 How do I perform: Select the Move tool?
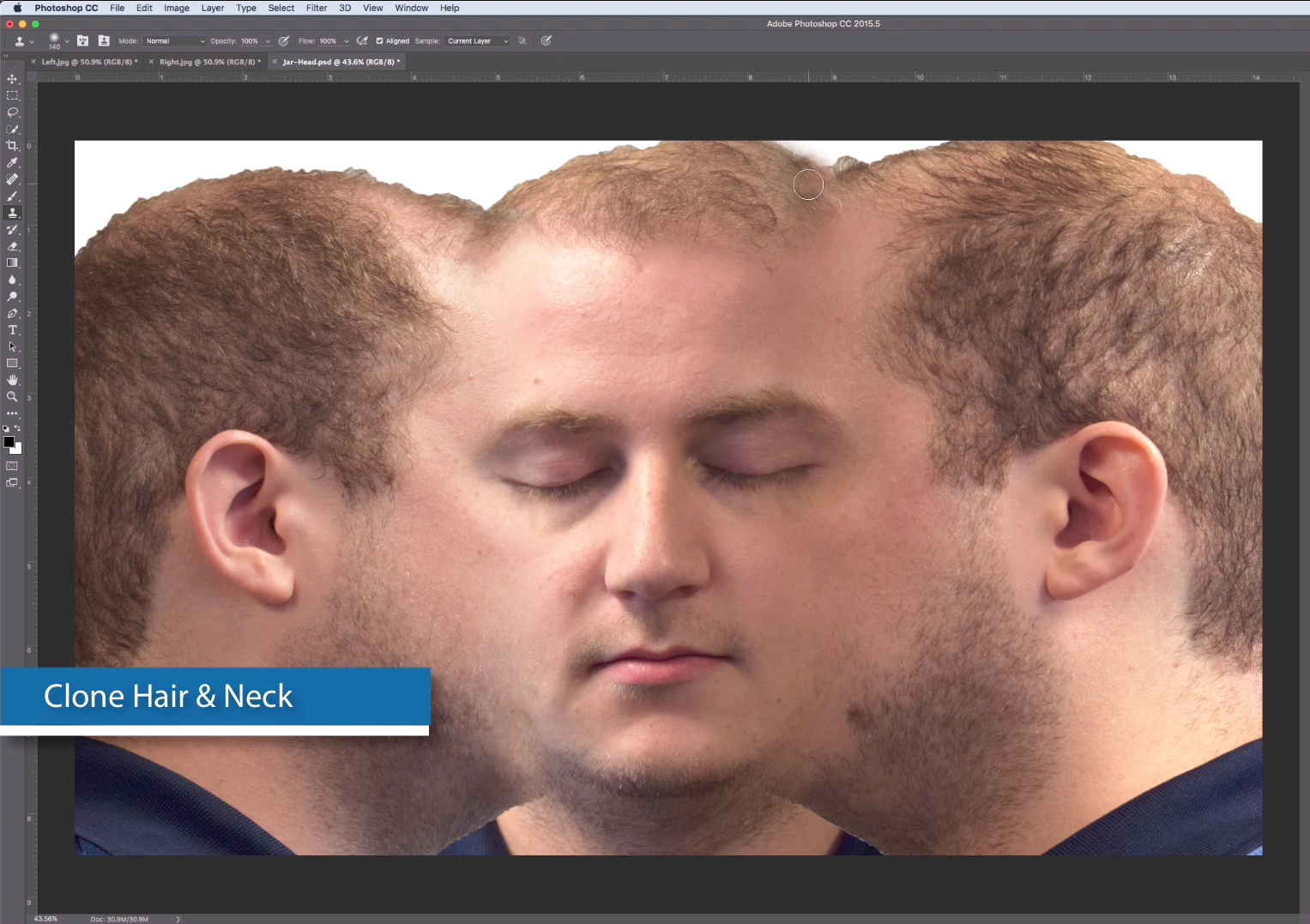click(12, 78)
